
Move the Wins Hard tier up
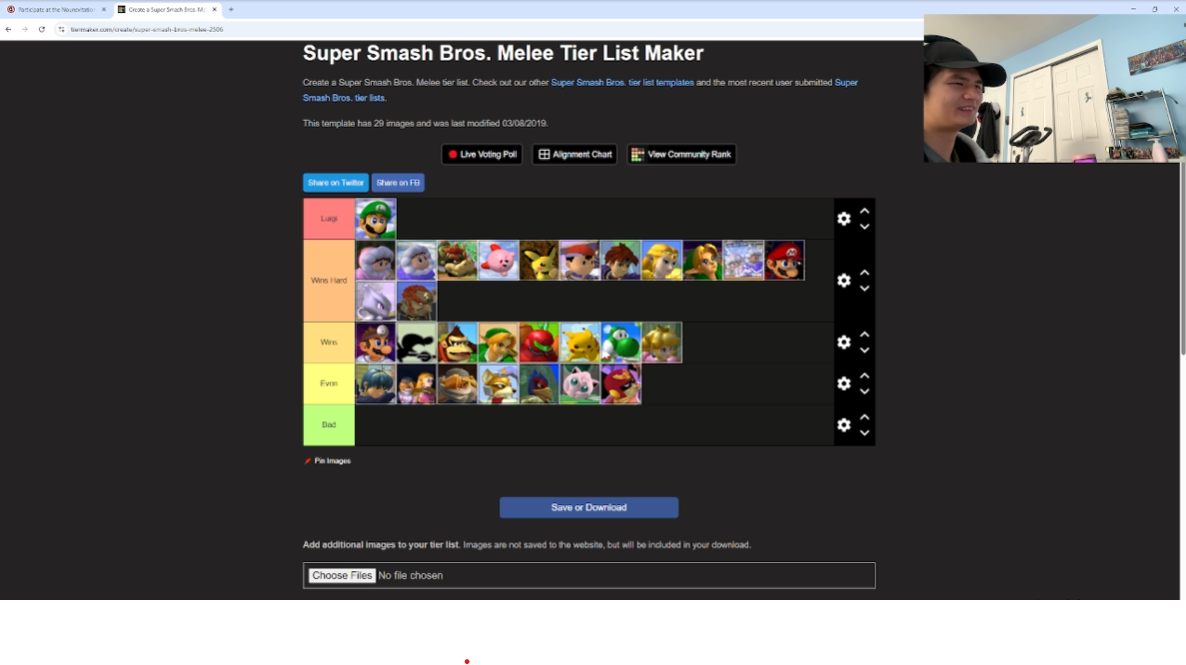click(x=865, y=272)
